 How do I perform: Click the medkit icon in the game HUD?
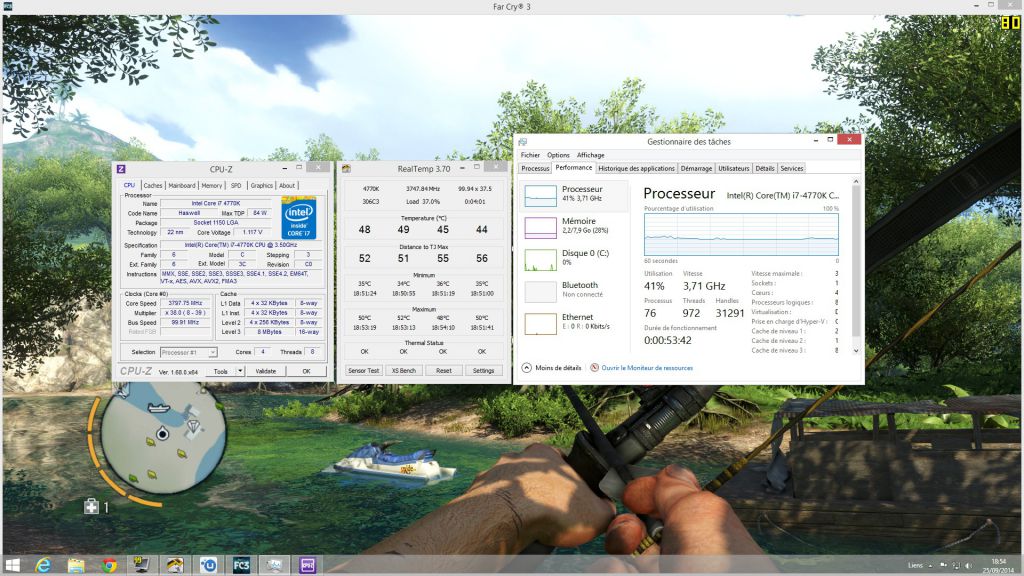click(91, 506)
